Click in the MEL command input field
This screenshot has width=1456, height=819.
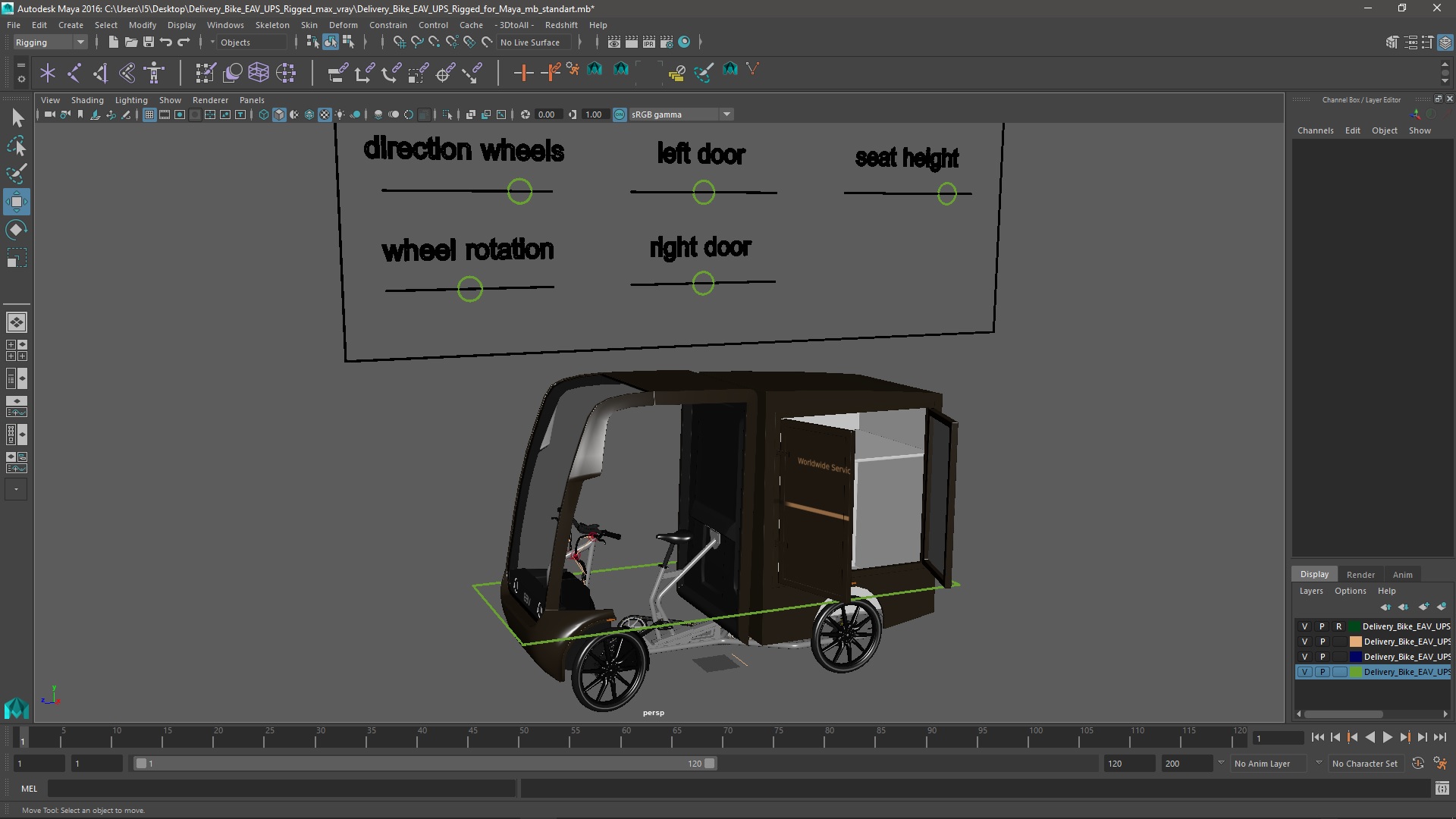point(281,789)
